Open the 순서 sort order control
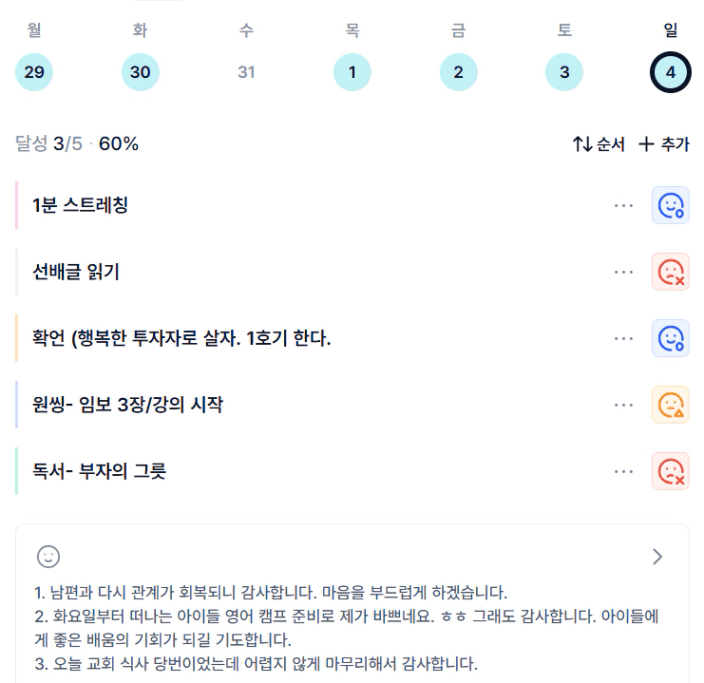Viewport: 704px width, 683px height. [x=598, y=144]
